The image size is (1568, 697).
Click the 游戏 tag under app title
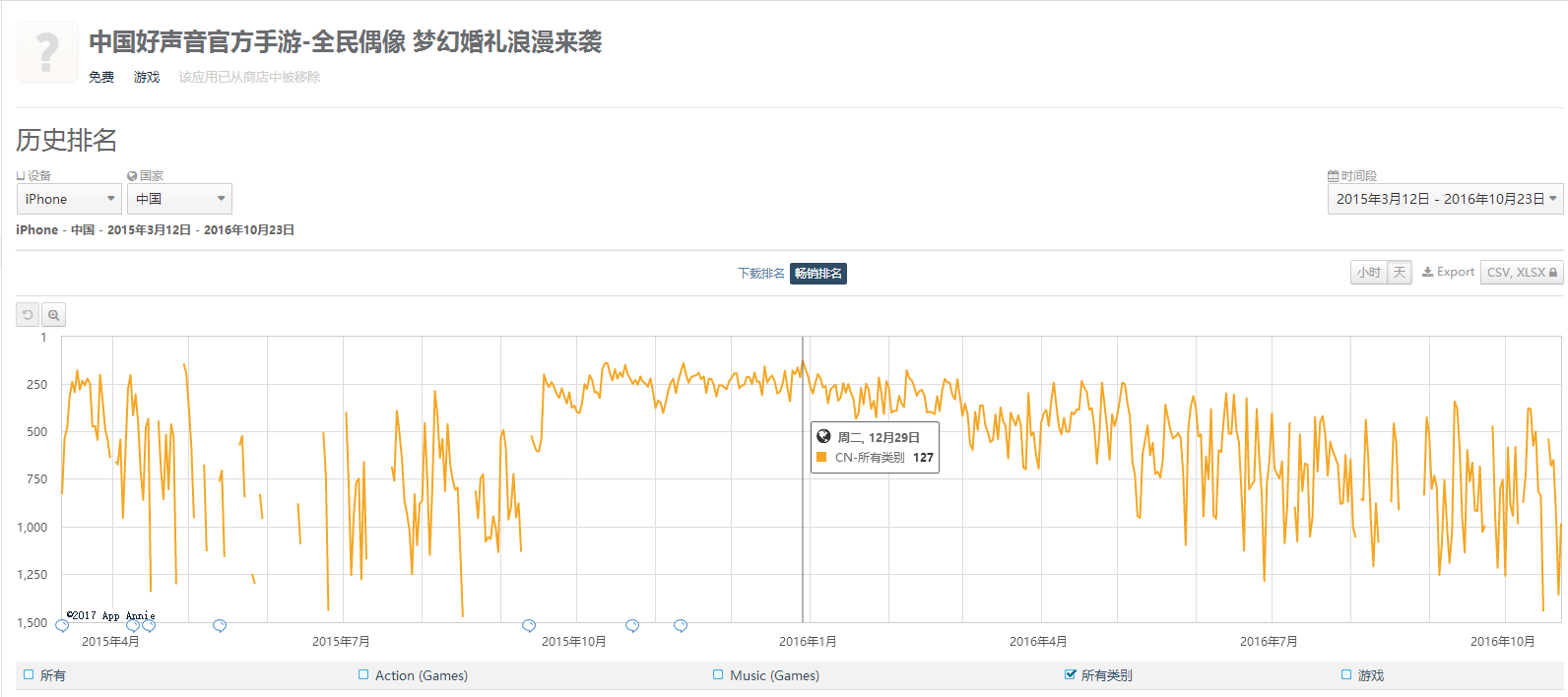tap(147, 77)
